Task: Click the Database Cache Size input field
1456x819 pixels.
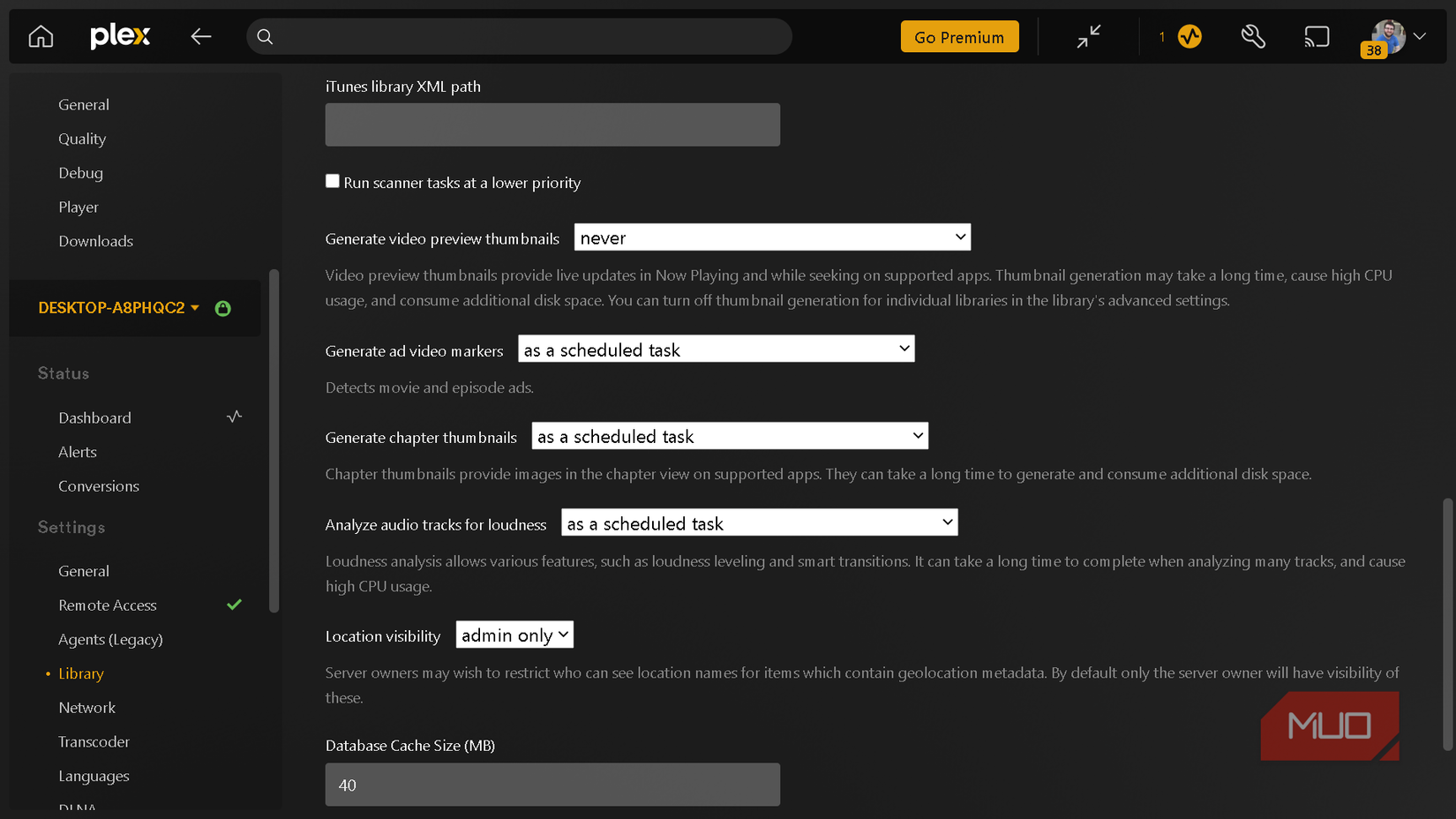Action: point(552,785)
